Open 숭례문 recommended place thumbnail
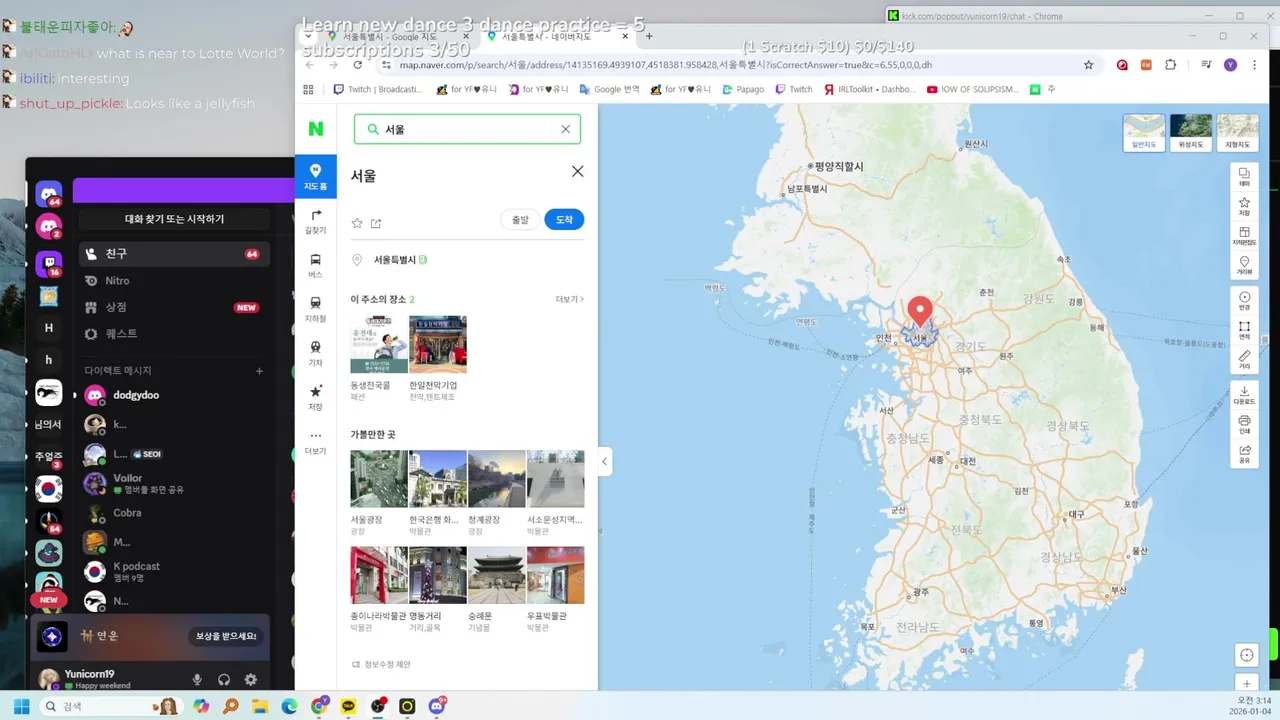The width and height of the screenshot is (1280, 720). coord(497,575)
